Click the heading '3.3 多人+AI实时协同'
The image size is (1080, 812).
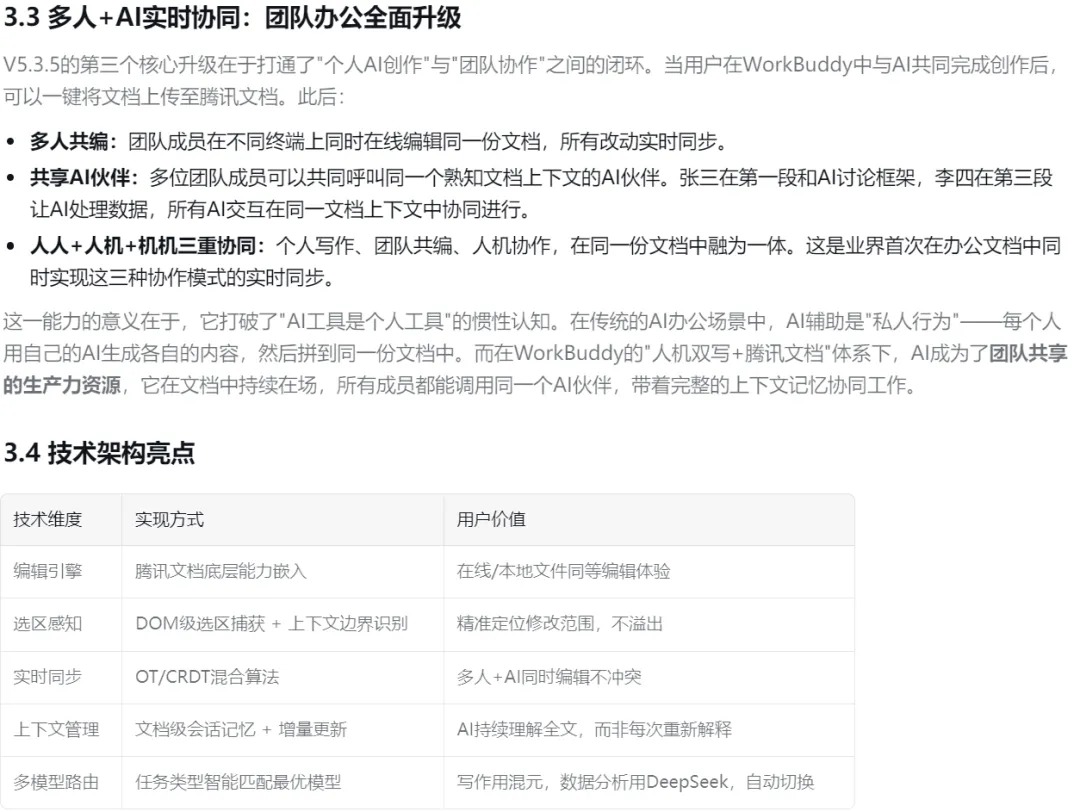(233, 17)
